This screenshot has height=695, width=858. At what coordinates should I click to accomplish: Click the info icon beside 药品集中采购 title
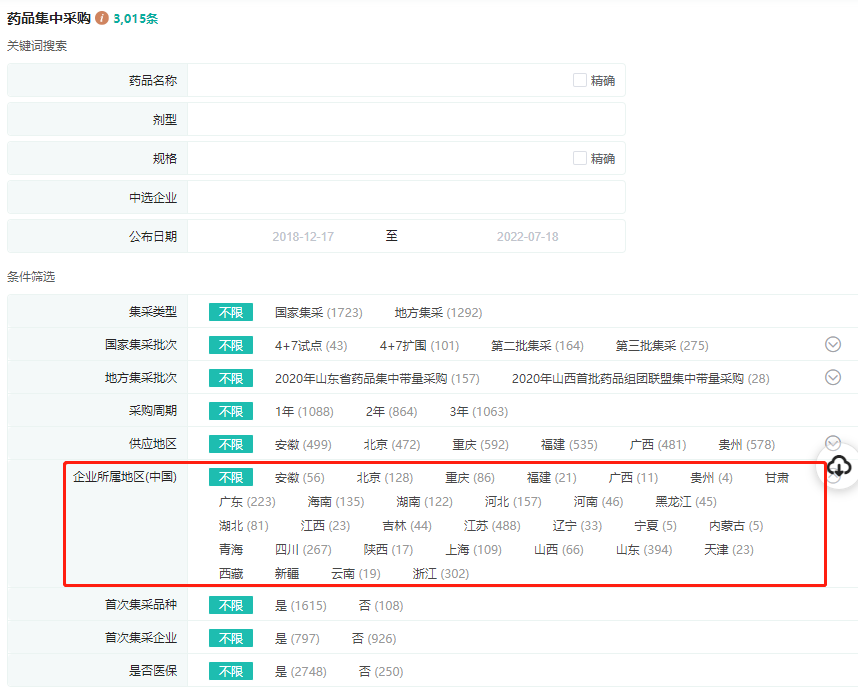click(102, 18)
